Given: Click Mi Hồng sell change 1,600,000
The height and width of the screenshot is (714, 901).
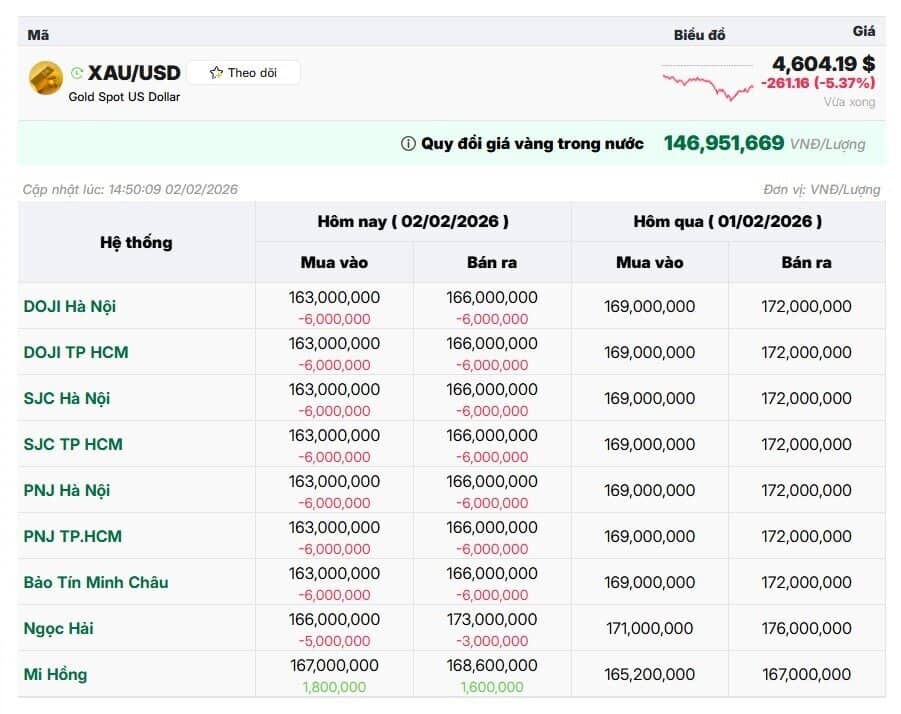Looking at the screenshot, I should (492, 687).
